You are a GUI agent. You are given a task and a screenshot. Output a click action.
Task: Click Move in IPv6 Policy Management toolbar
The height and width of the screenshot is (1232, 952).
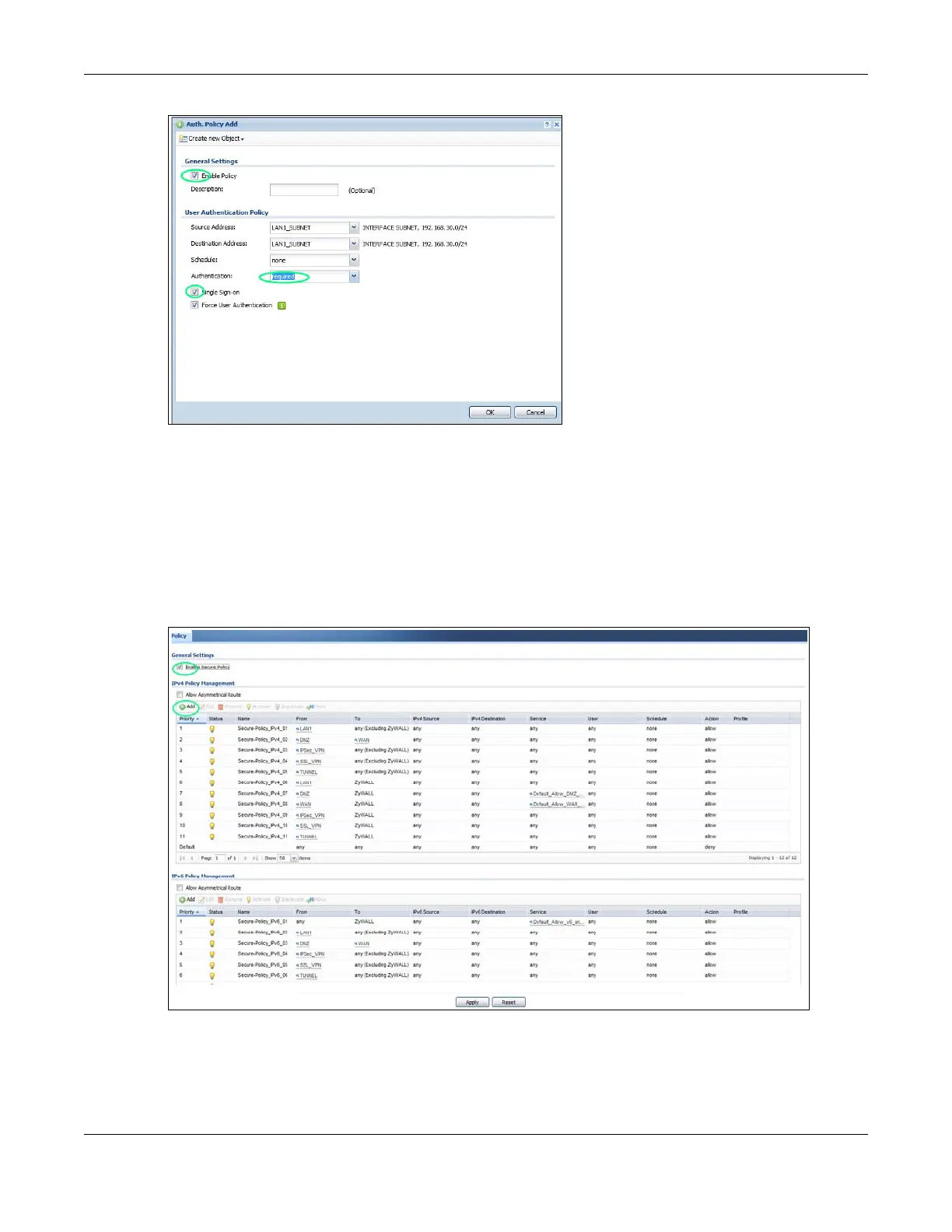tap(317, 900)
